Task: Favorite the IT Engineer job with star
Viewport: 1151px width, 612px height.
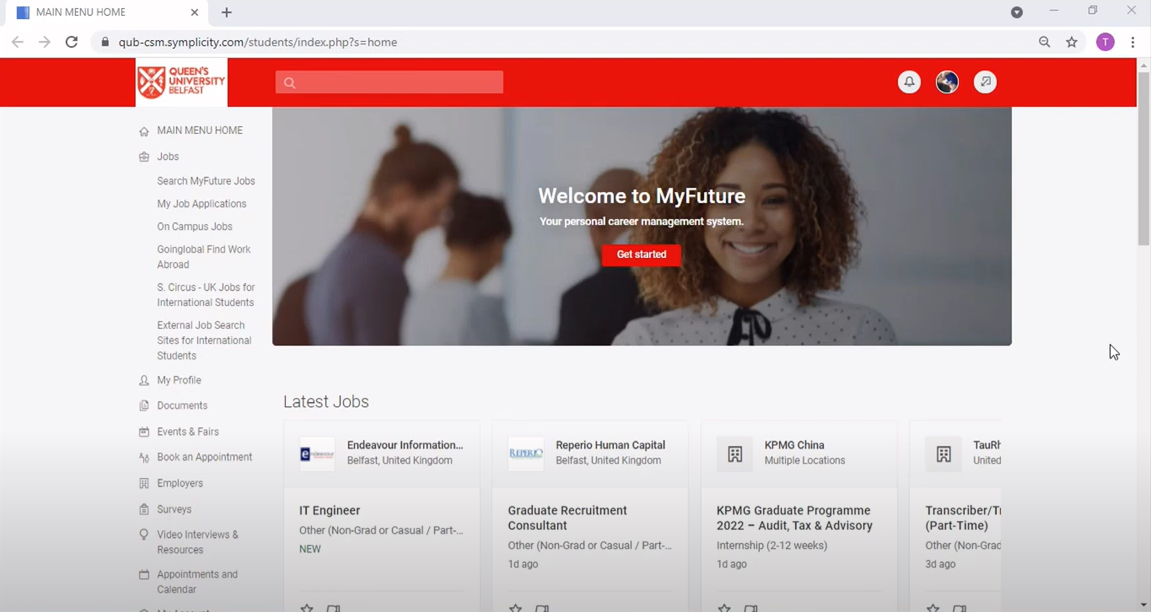Action: pyautogui.click(x=307, y=607)
